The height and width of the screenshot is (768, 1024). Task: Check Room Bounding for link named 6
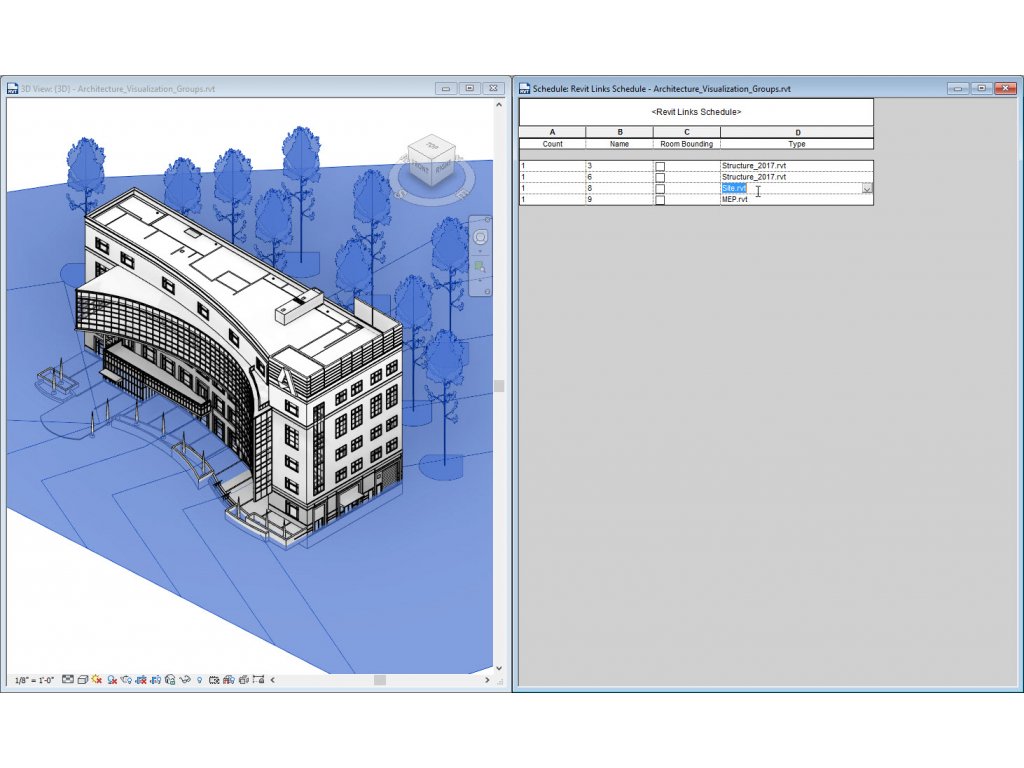pos(660,177)
